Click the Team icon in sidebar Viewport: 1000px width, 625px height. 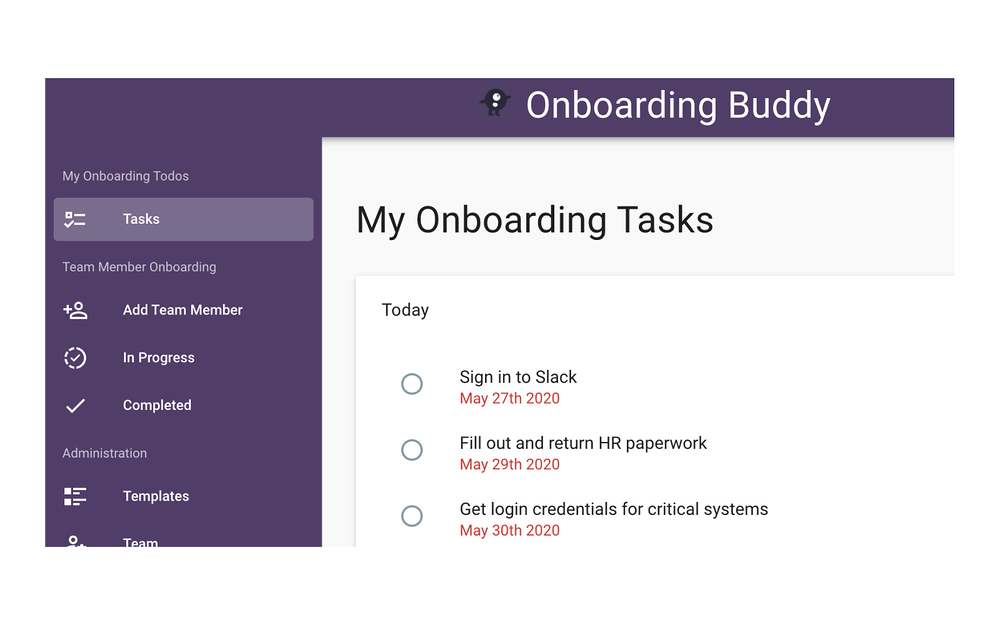pos(75,541)
